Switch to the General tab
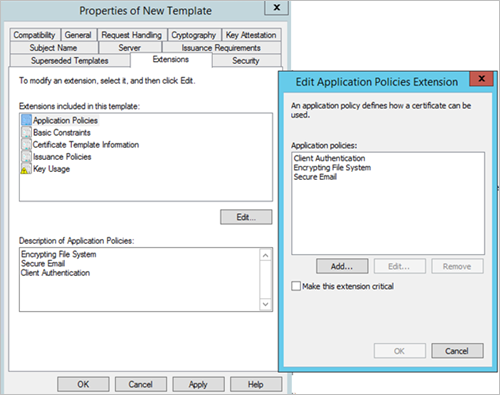 point(78,35)
